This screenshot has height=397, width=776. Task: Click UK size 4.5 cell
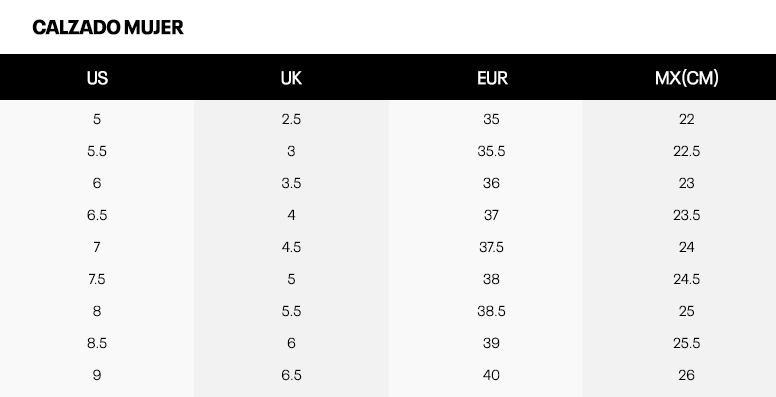point(291,247)
